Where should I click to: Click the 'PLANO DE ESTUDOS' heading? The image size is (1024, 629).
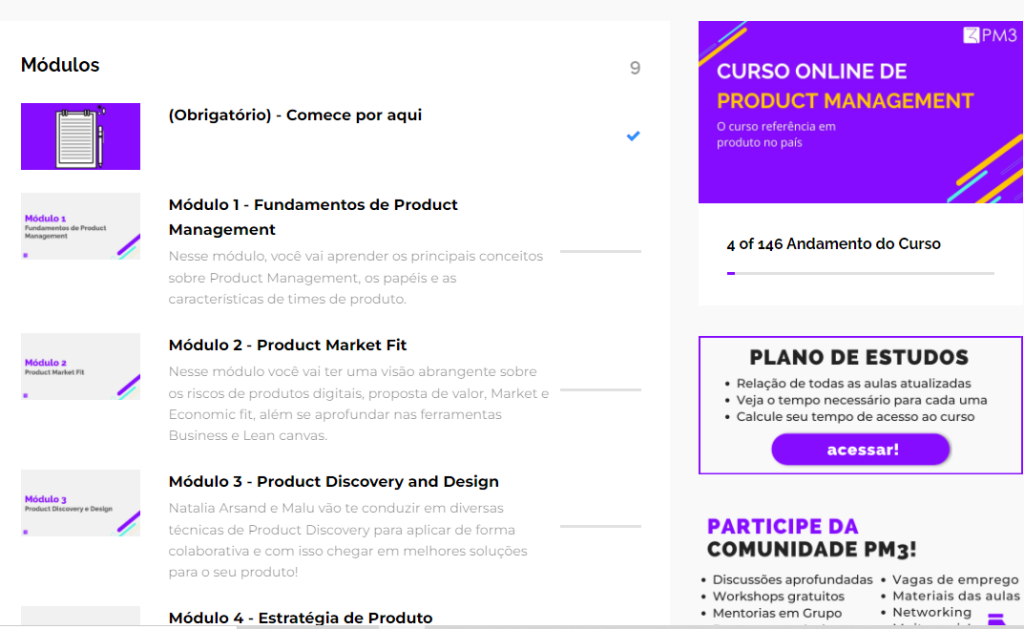tap(859, 357)
